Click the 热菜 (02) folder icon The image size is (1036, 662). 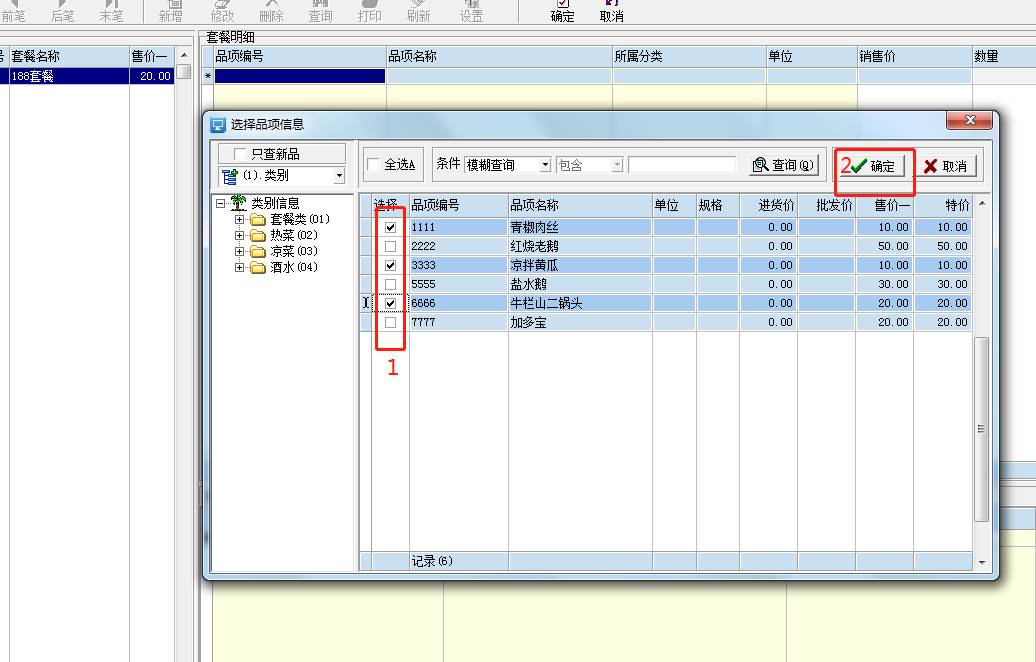point(258,235)
